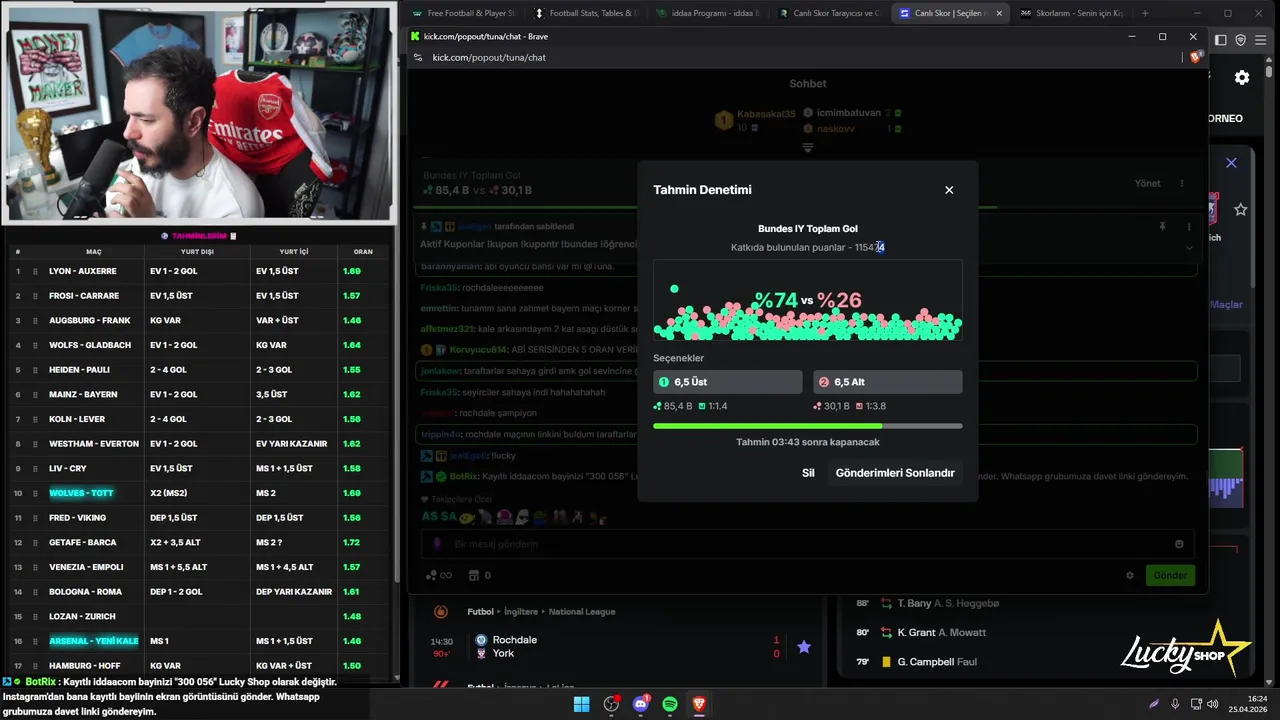Click the shop icon with 0 count

point(480,575)
